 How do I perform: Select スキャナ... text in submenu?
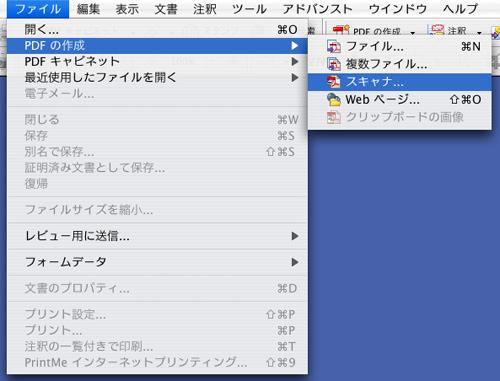pos(375,82)
